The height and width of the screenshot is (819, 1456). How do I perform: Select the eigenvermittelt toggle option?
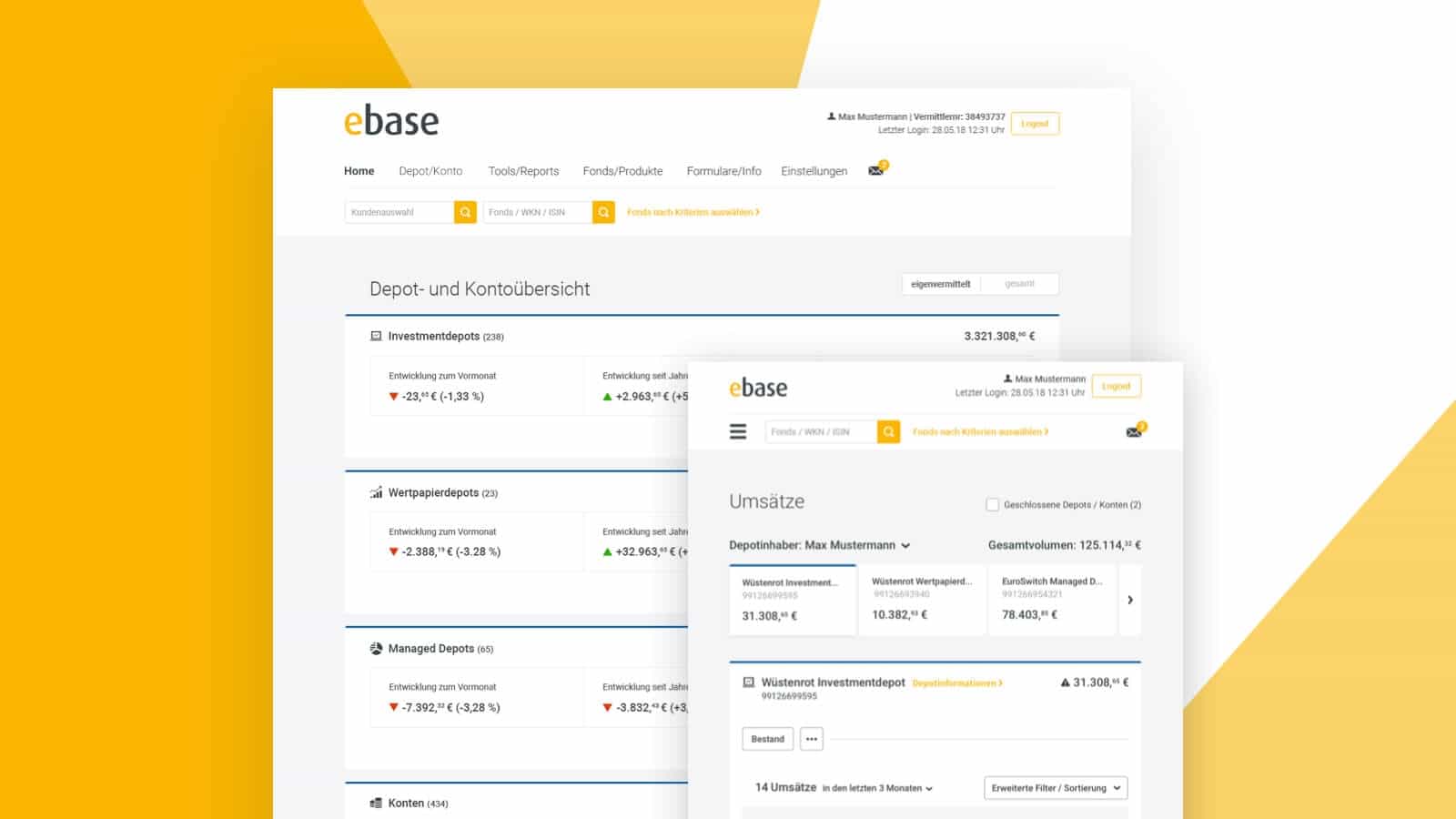point(942,283)
